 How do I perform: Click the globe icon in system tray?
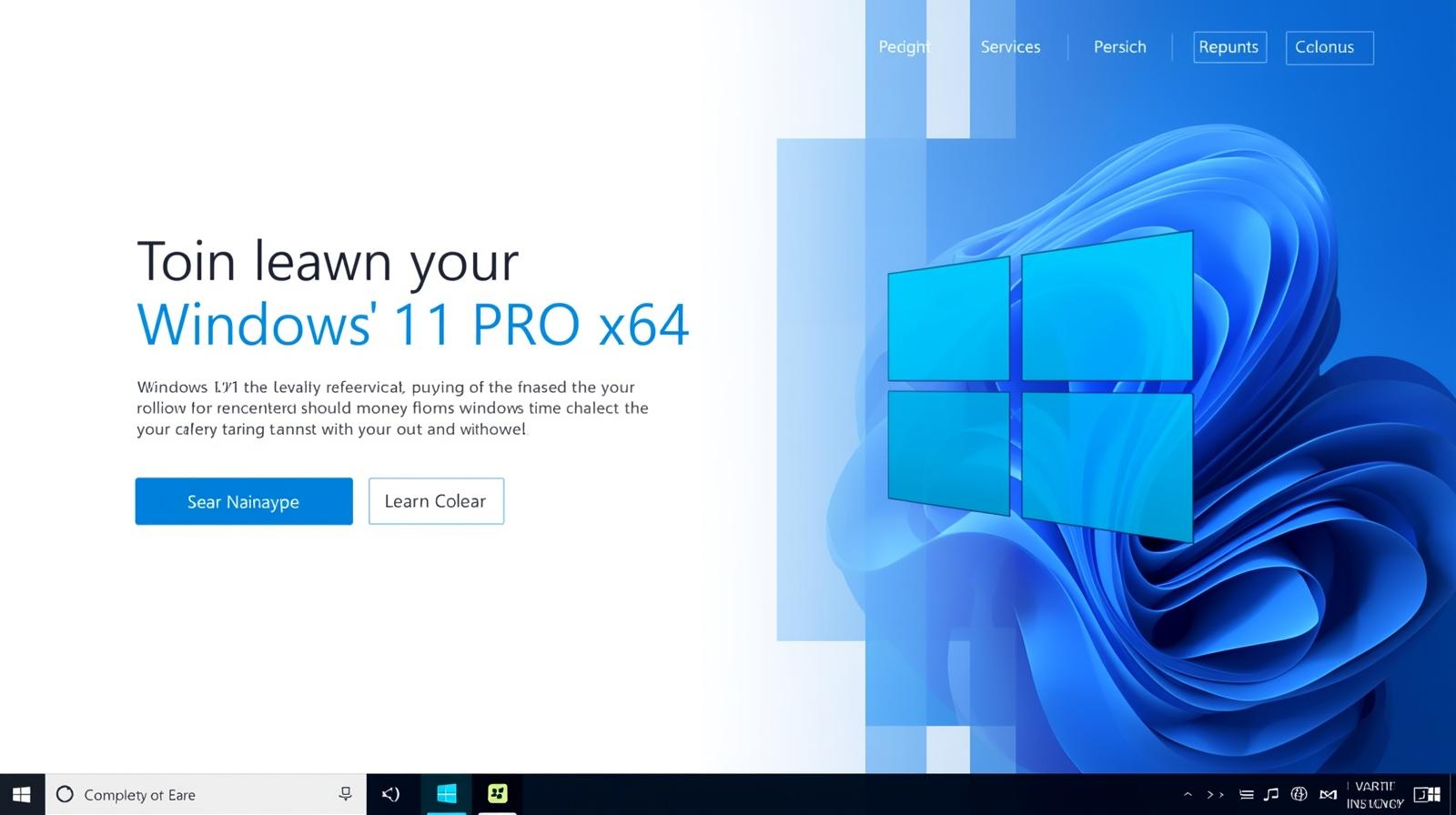coord(1299,794)
